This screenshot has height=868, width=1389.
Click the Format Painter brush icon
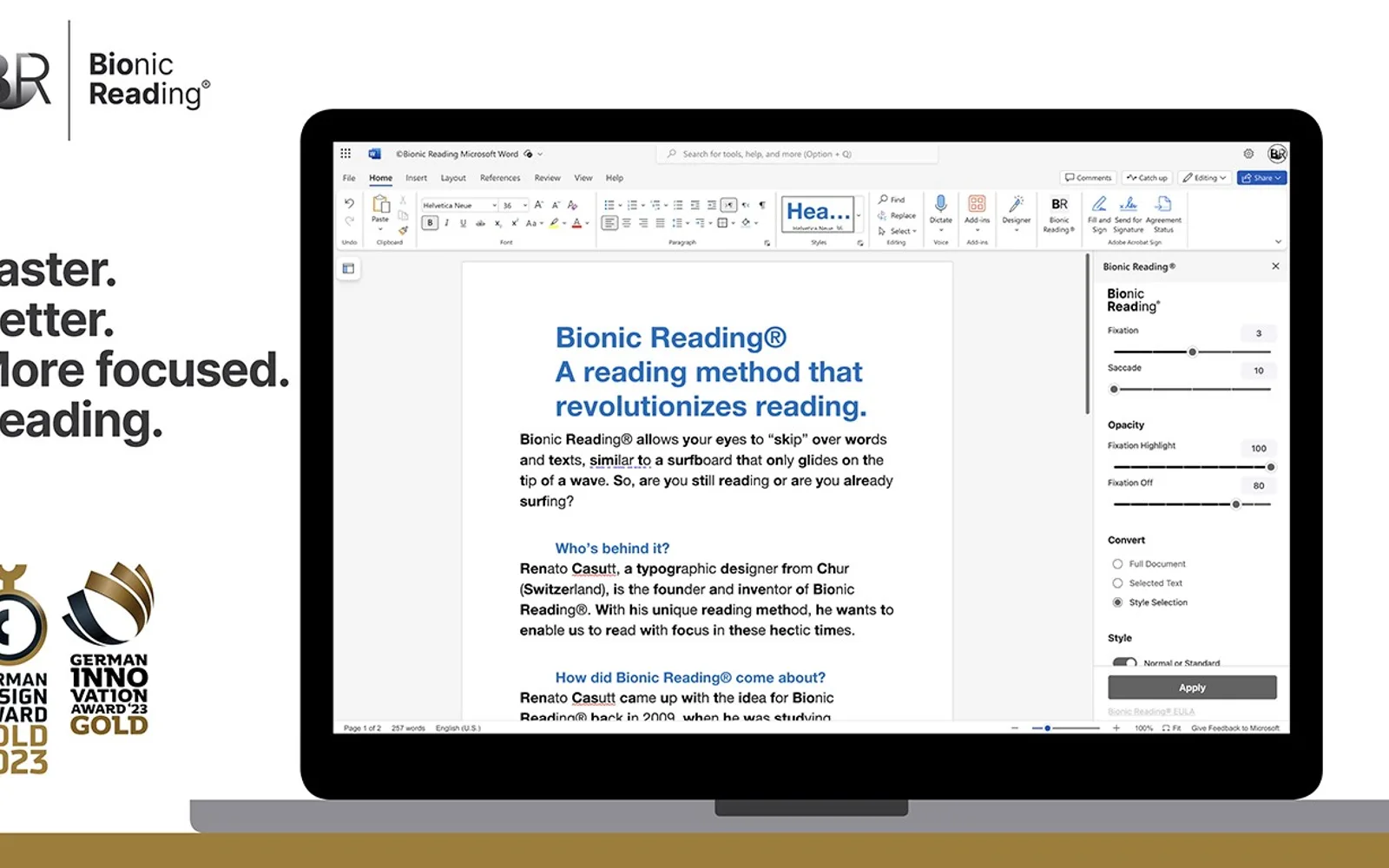(x=403, y=230)
